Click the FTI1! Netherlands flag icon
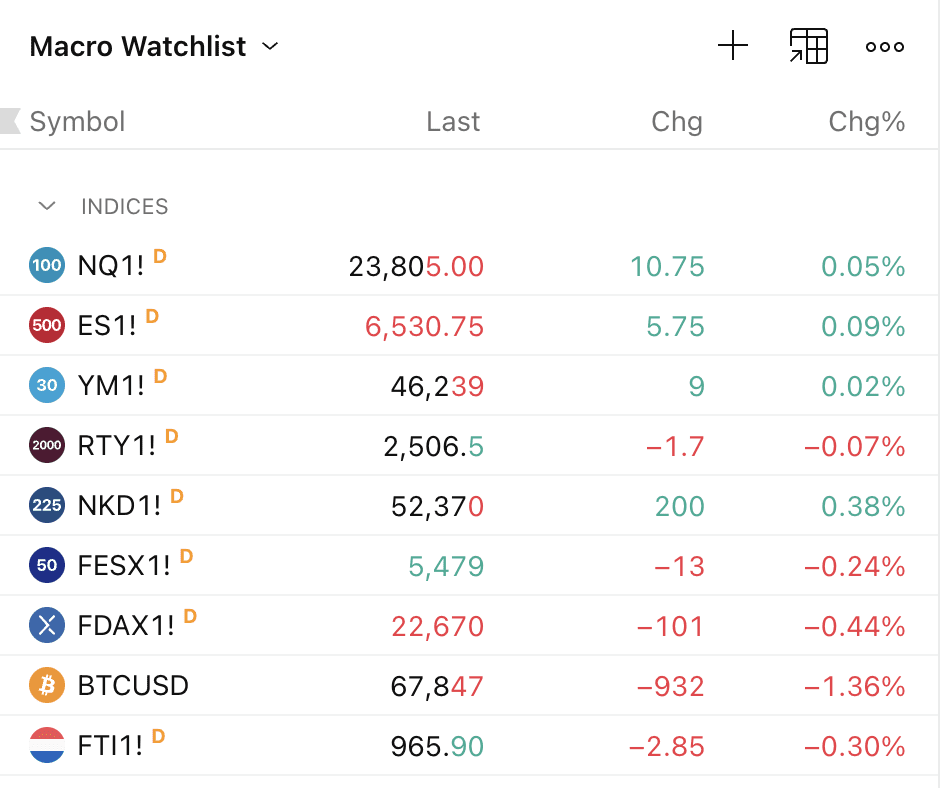 47,746
